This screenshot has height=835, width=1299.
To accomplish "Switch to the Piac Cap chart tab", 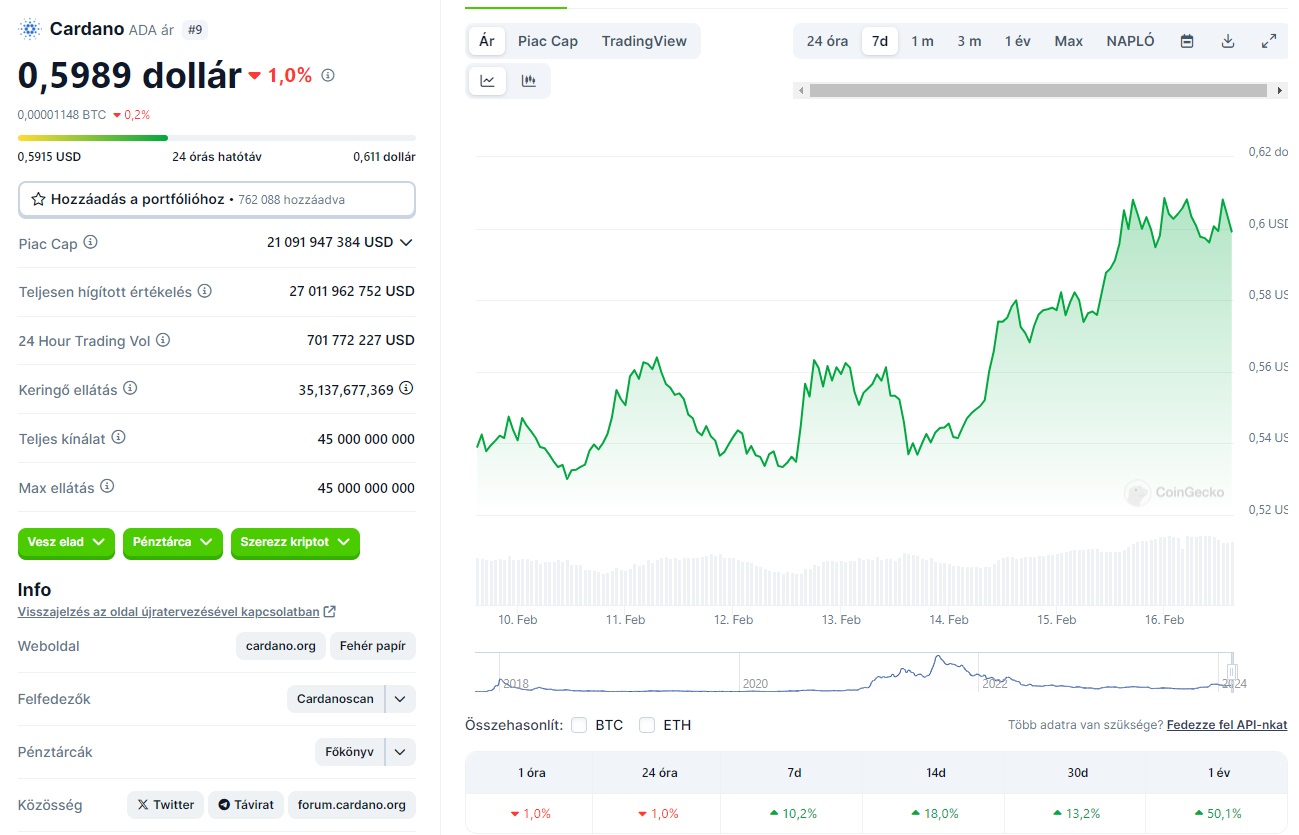I will click(548, 41).
